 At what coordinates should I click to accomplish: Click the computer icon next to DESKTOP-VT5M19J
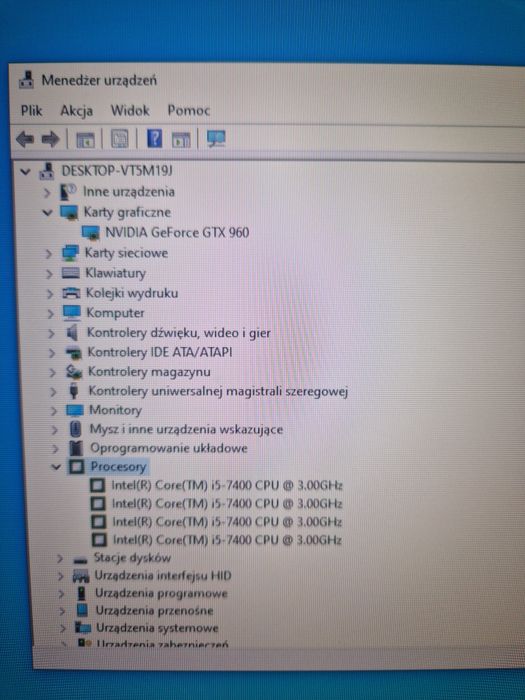(46, 171)
